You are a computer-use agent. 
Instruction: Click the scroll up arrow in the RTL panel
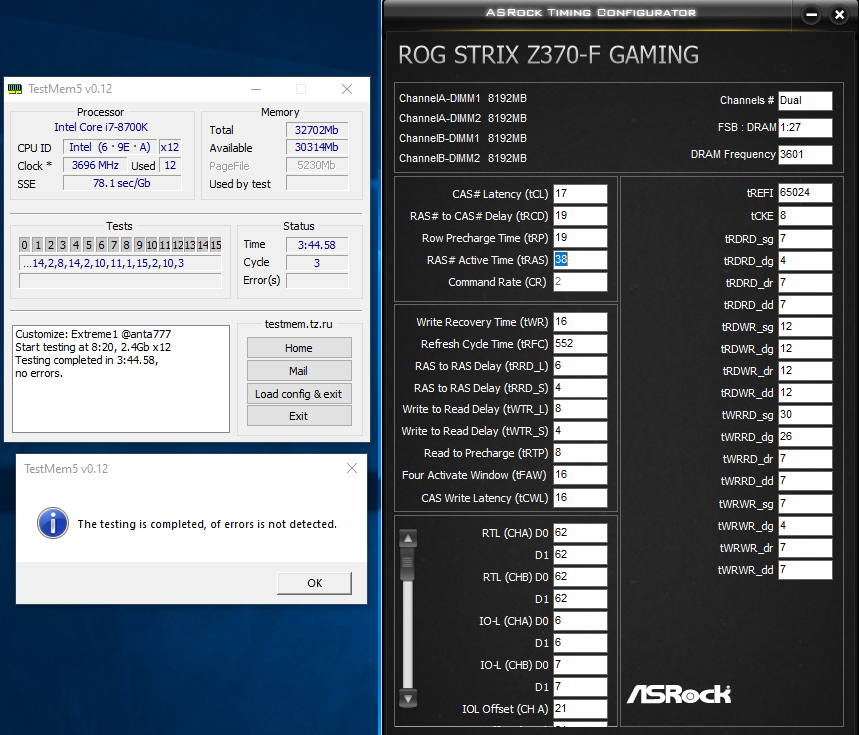click(x=408, y=538)
